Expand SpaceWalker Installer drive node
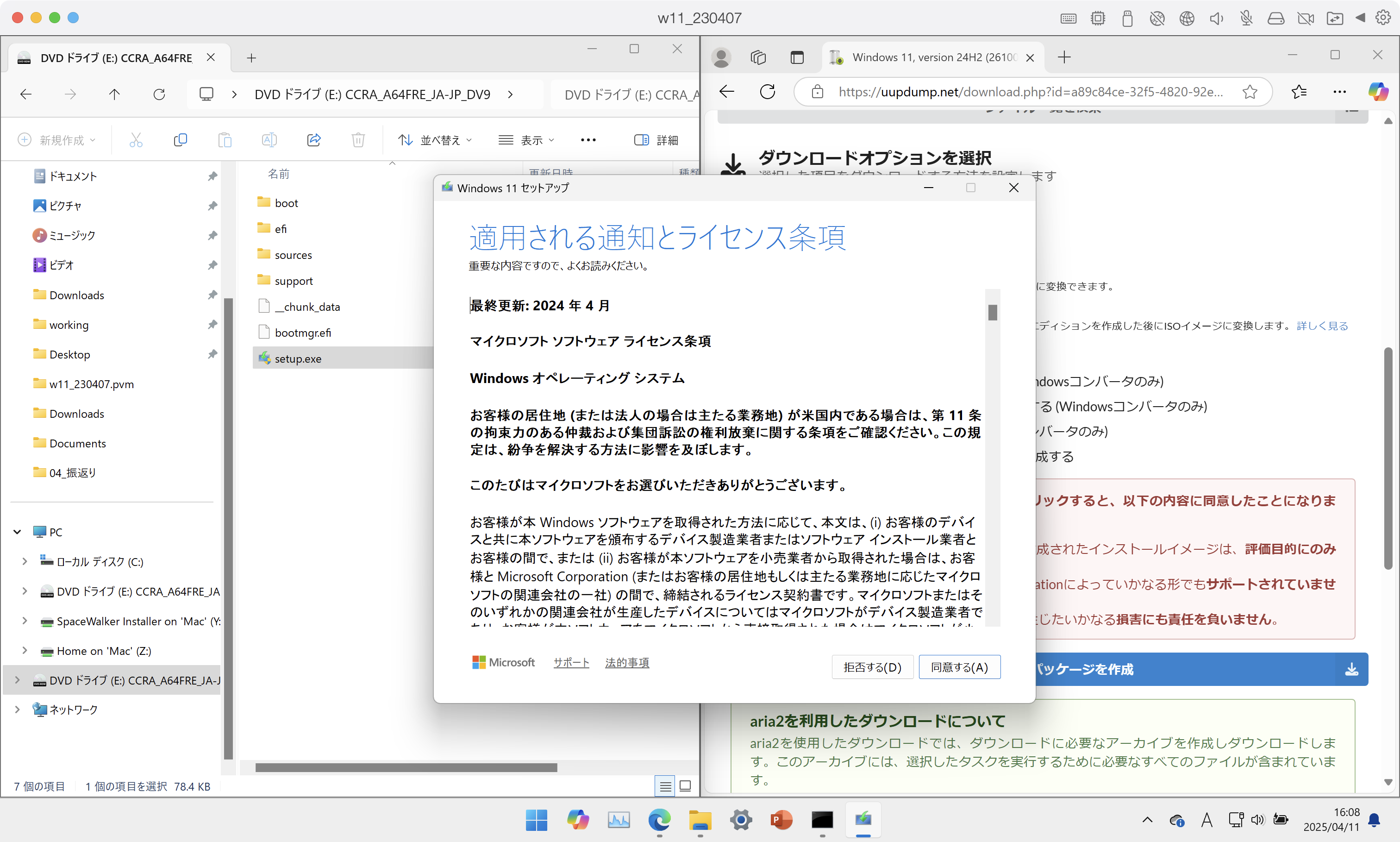 (25, 621)
